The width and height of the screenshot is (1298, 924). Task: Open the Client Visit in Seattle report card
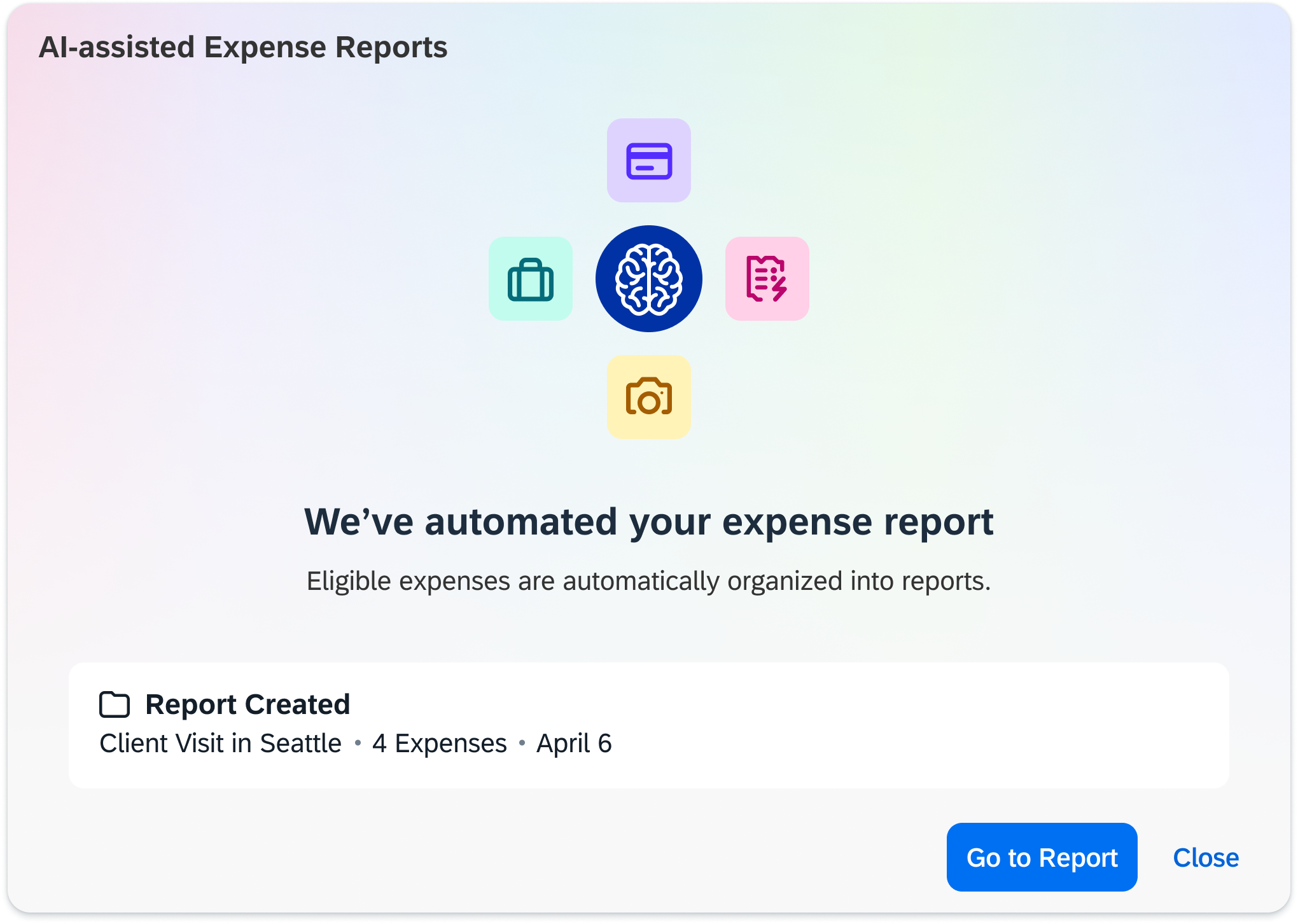coord(648,722)
